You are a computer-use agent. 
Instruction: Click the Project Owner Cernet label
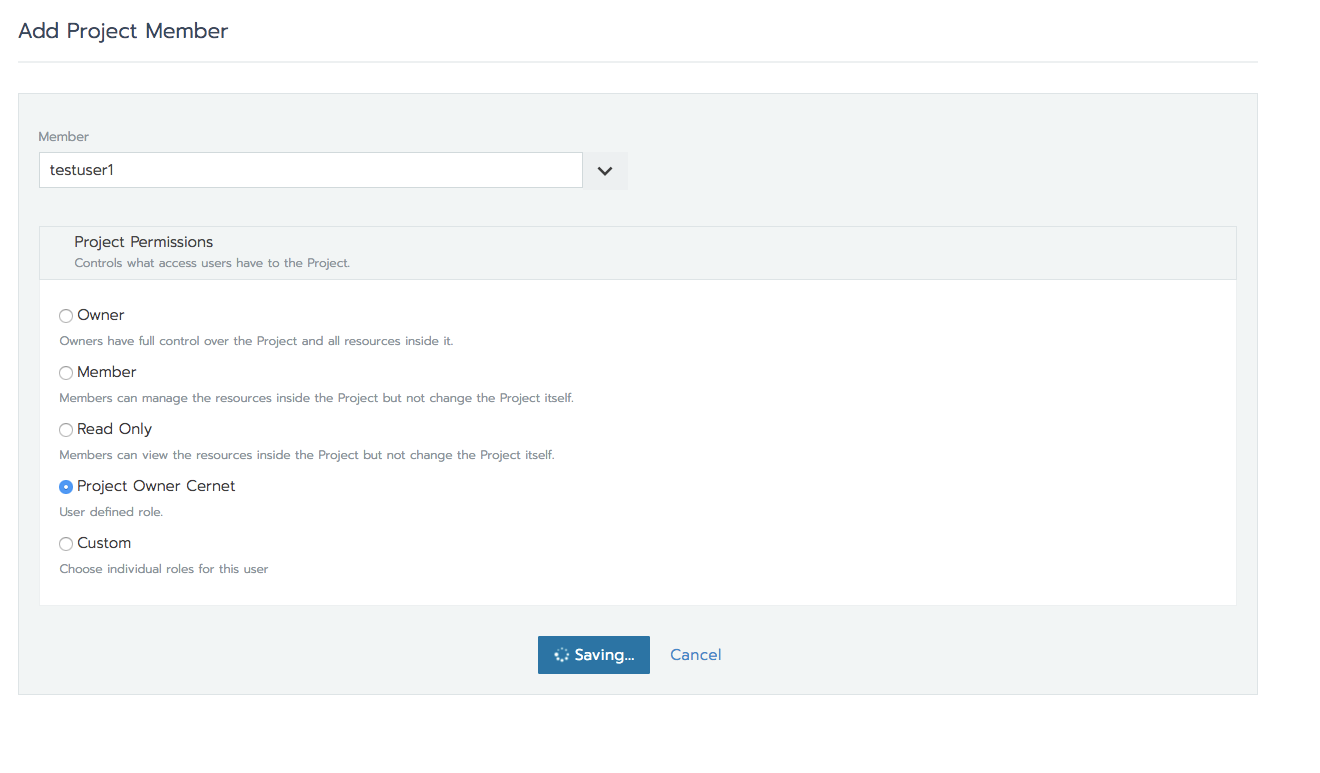(155, 486)
